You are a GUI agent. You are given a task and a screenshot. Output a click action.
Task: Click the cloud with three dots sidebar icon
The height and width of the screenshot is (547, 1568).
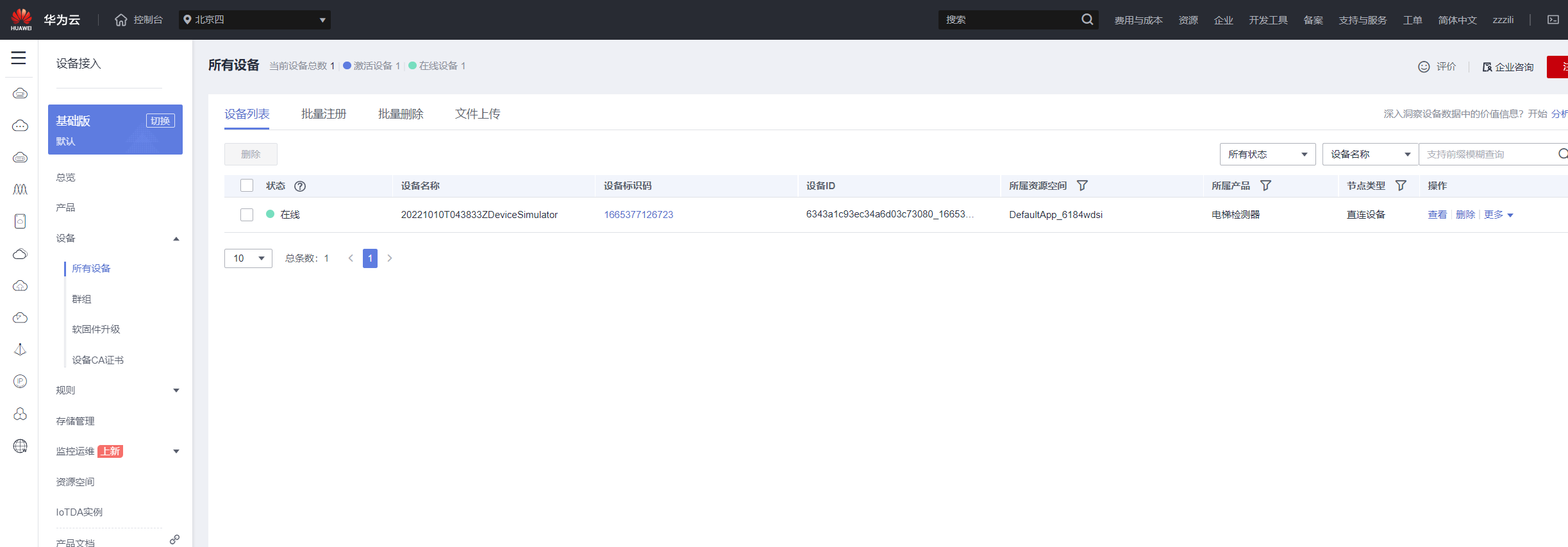pyautogui.click(x=20, y=126)
